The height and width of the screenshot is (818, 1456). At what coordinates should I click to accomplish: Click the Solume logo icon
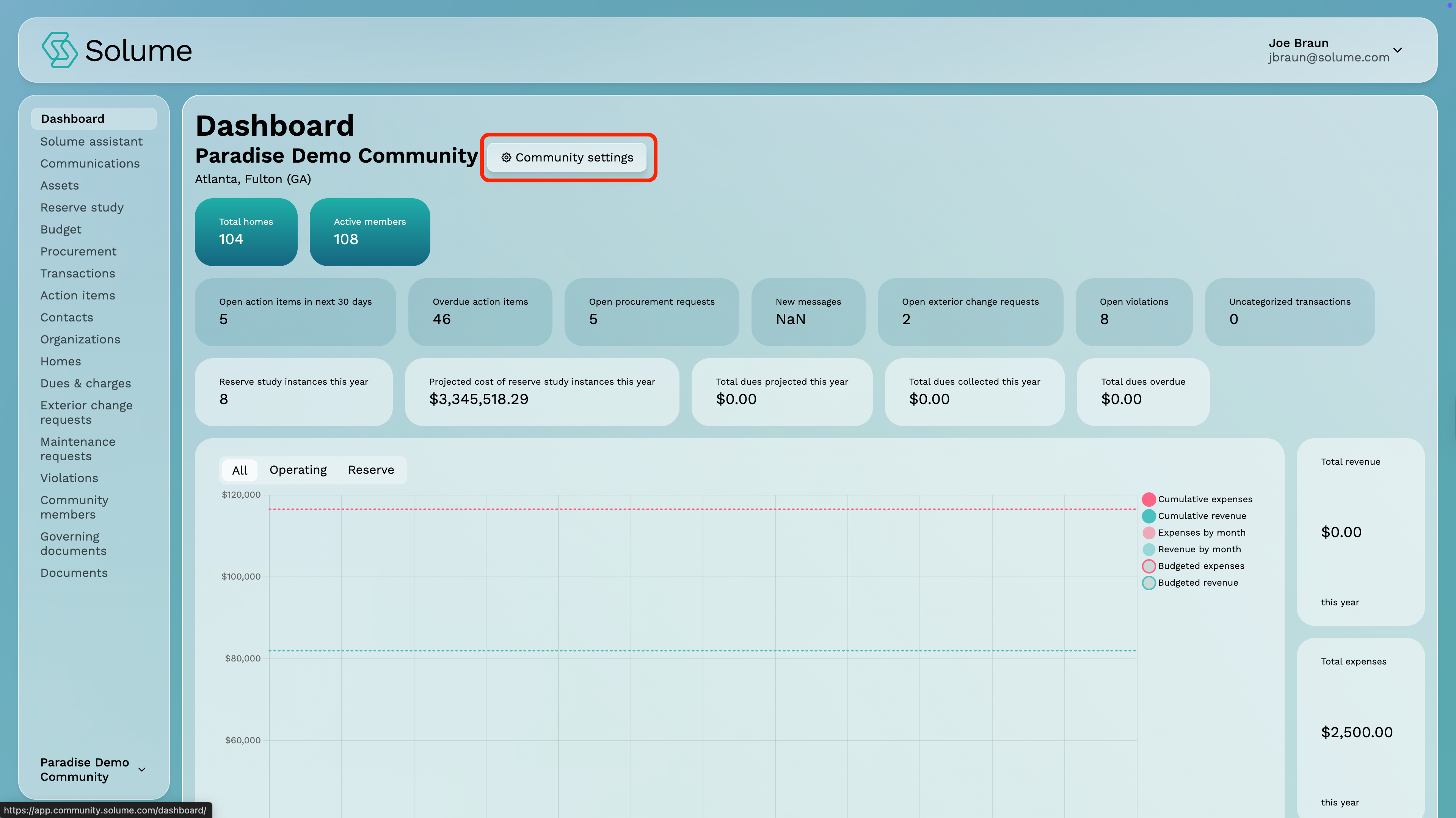pos(60,50)
